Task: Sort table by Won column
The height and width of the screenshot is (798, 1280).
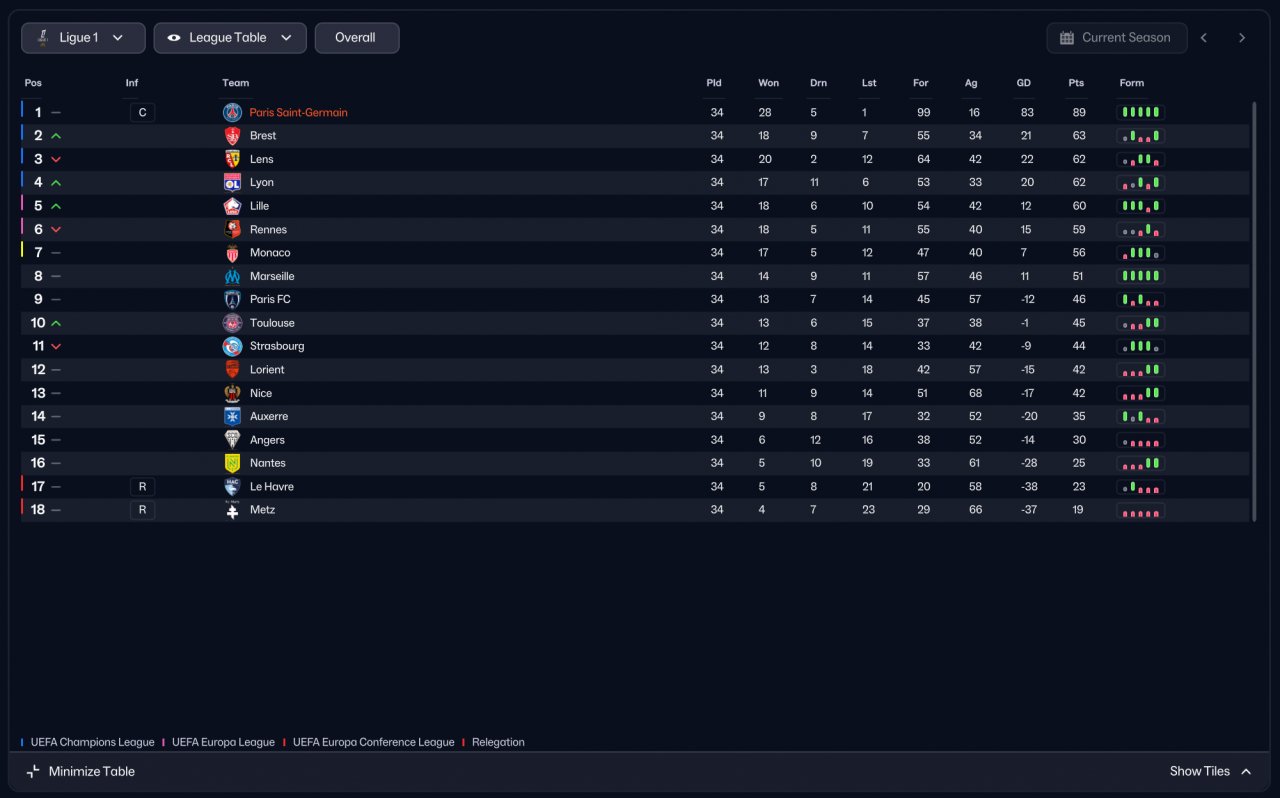Action: 768,83
